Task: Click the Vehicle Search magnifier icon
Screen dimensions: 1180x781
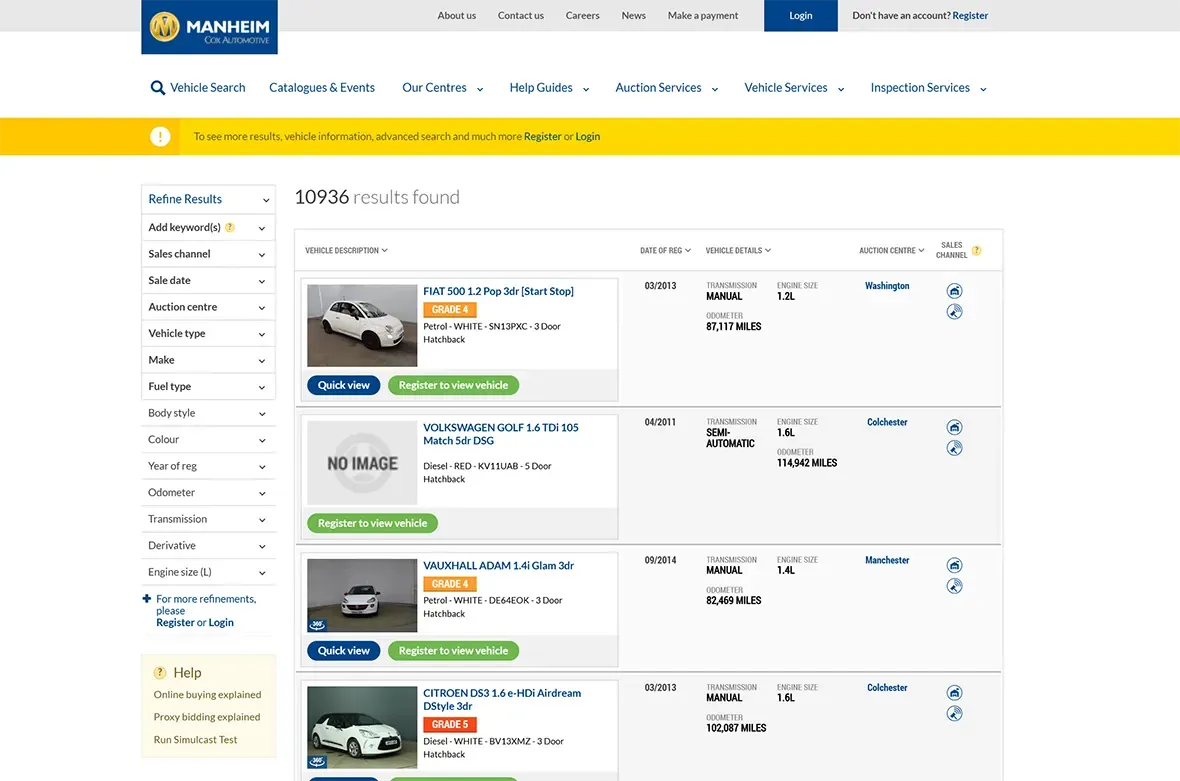Action: (157, 88)
